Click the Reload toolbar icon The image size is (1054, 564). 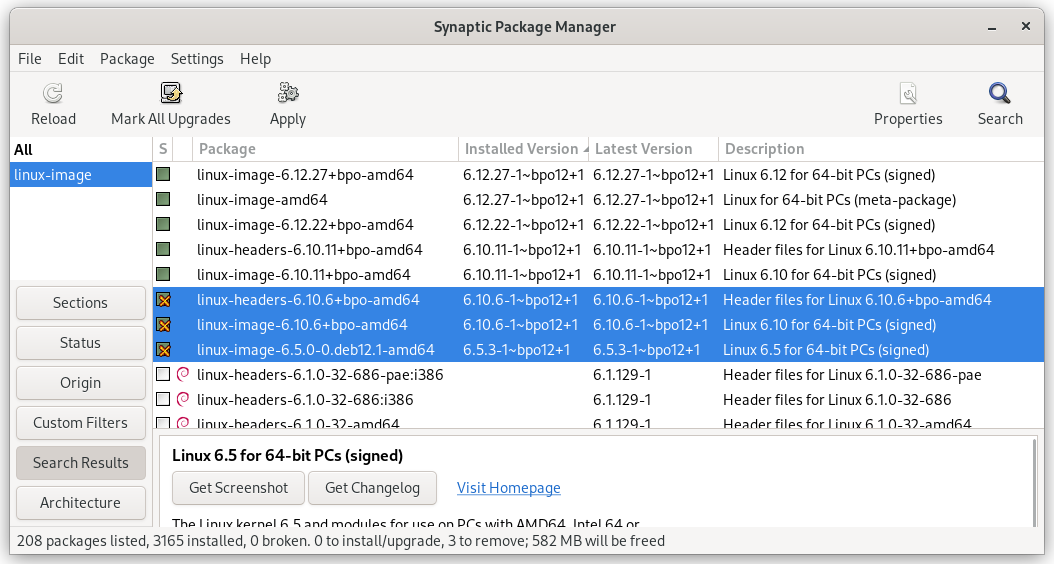pyautogui.click(x=53, y=95)
